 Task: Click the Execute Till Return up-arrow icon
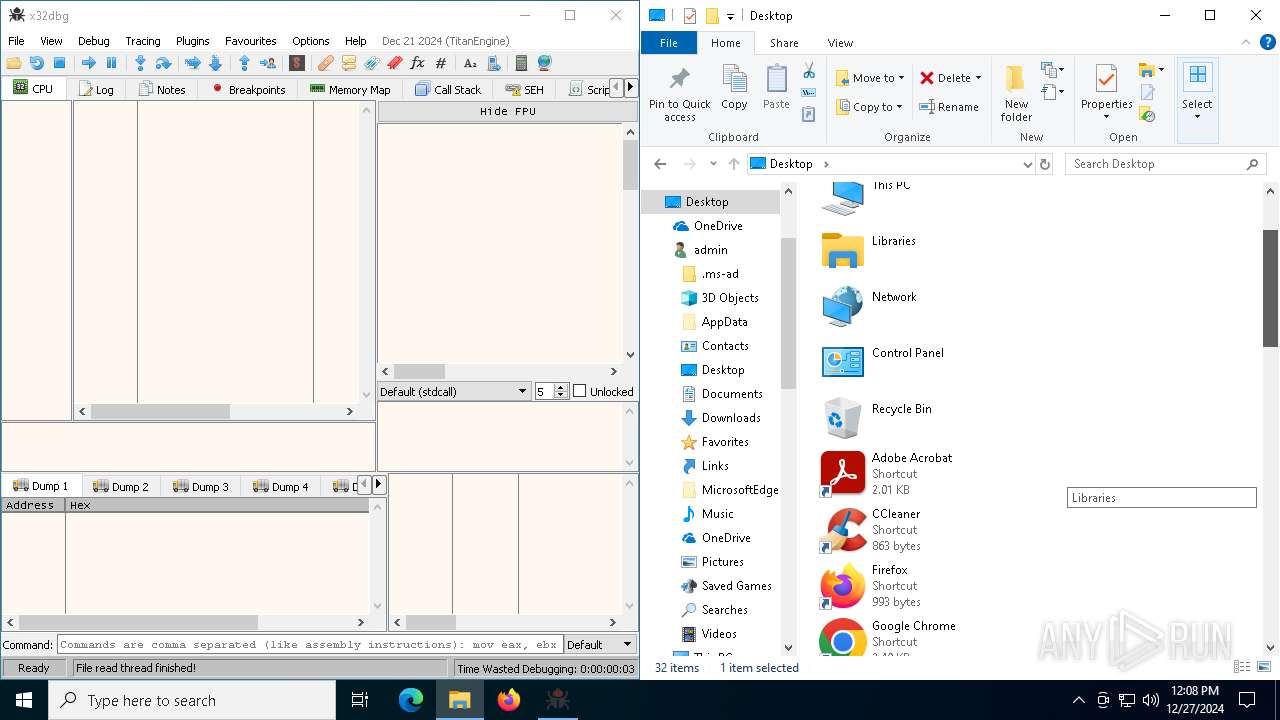point(244,63)
